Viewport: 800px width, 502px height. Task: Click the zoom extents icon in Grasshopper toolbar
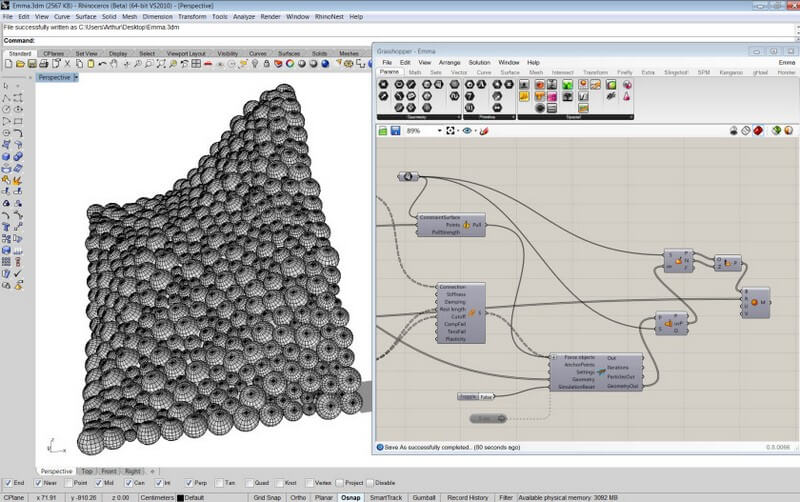tap(449, 130)
